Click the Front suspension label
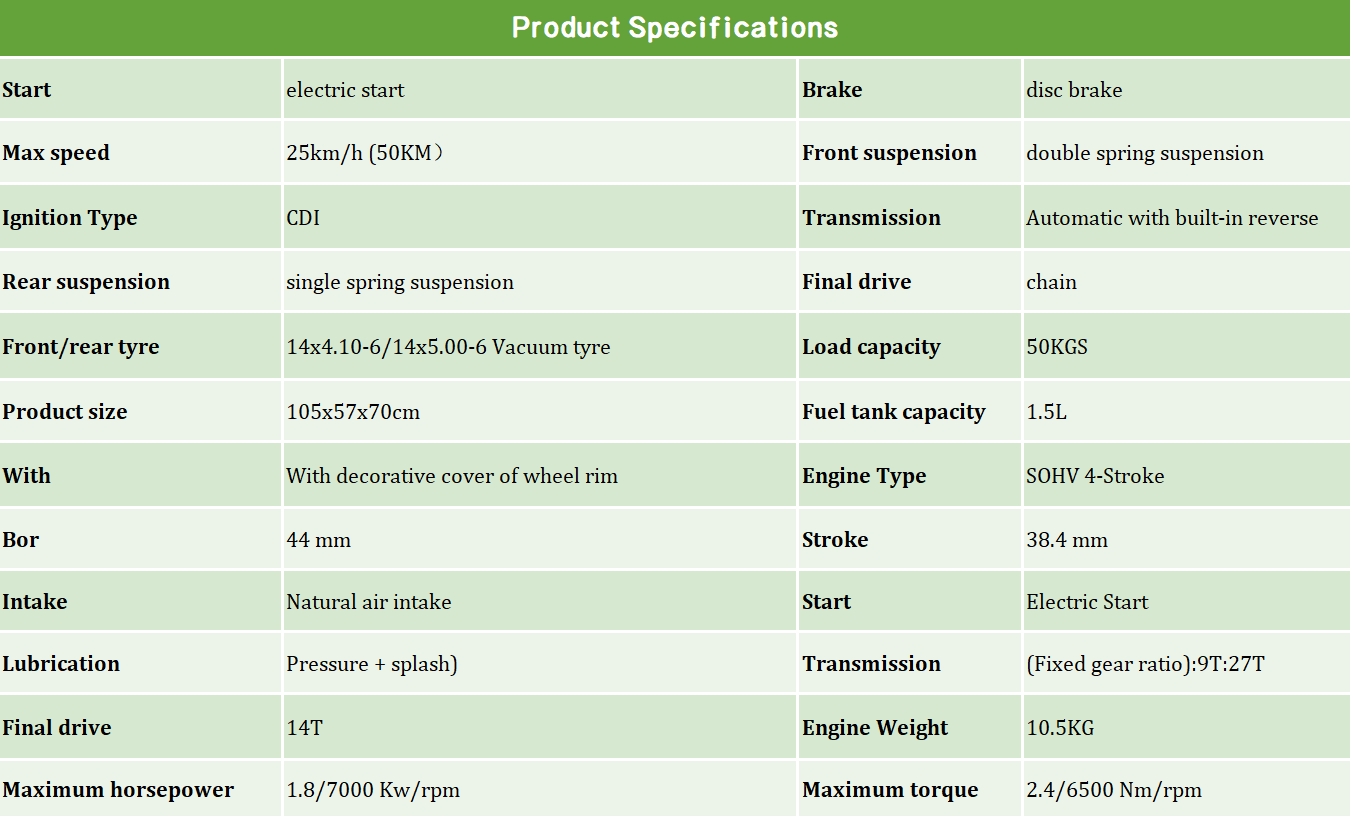This screenshot has width=1353, height=817. [889, 153]
